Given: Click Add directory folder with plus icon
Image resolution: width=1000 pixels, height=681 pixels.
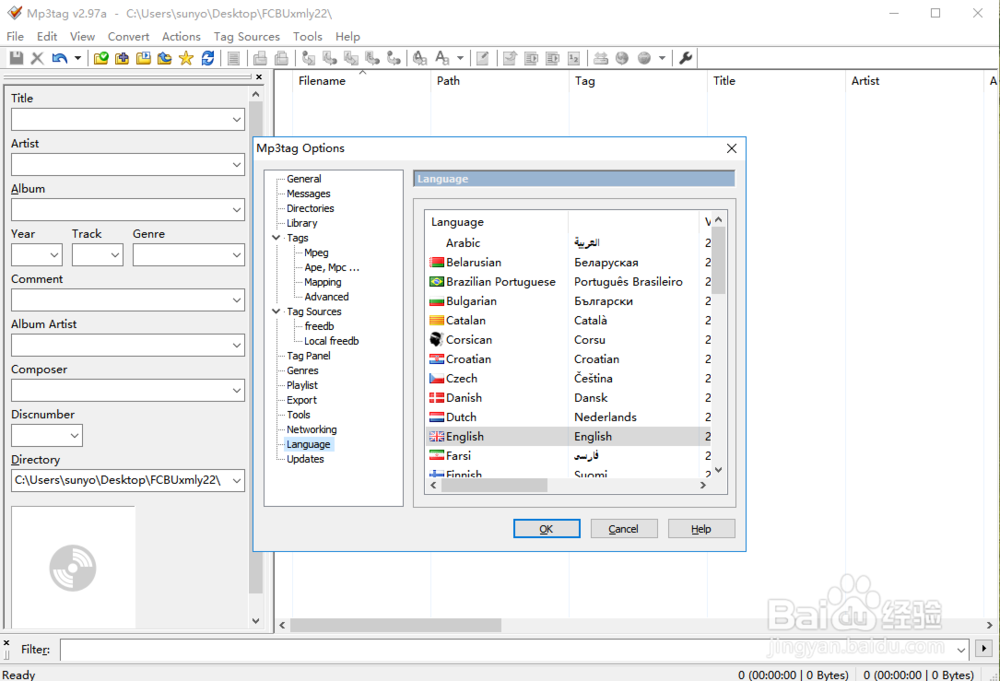Looking at the screenshot, I should 122,58.
